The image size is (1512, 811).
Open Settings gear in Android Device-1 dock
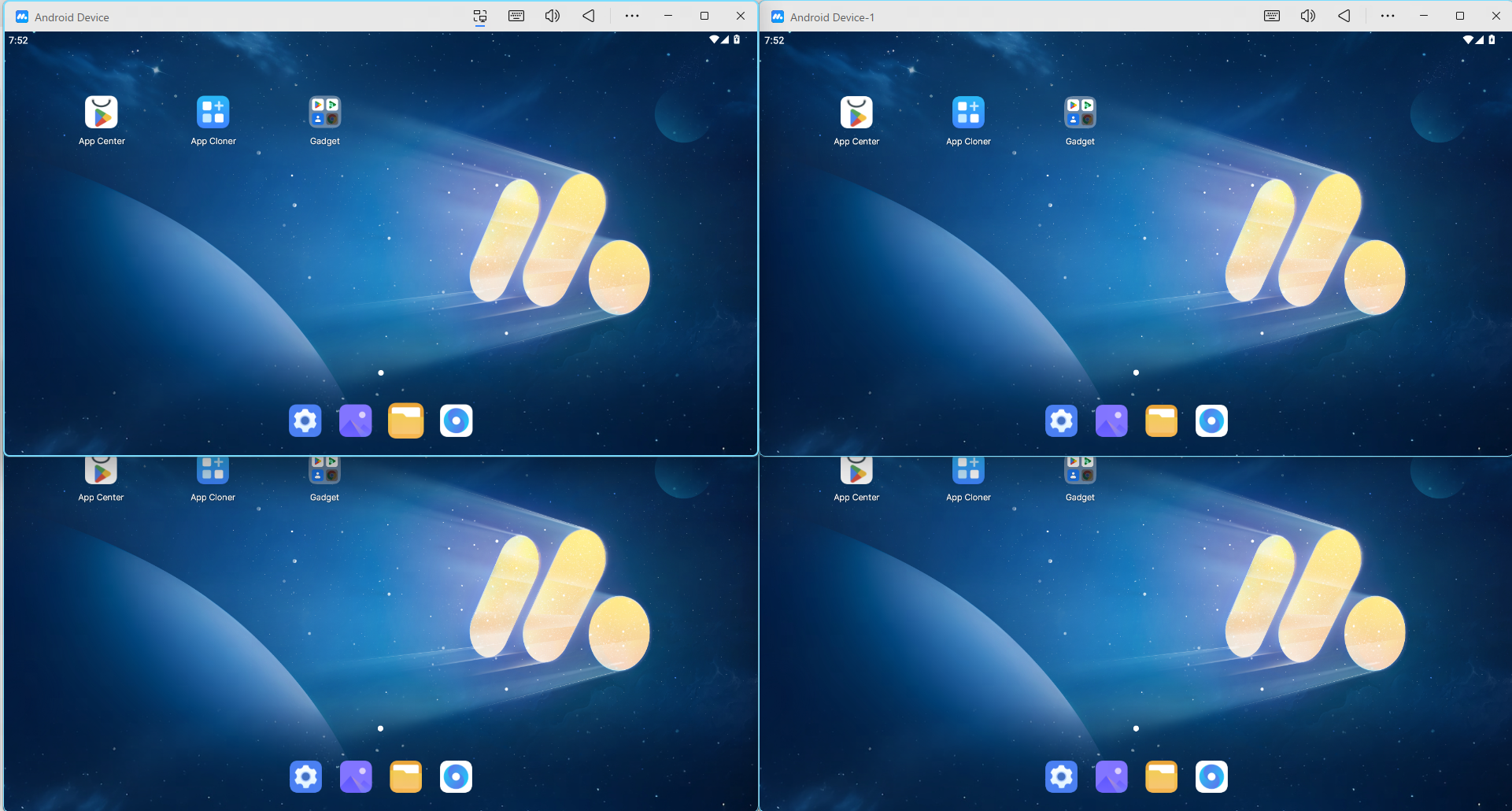[1061, 420]
